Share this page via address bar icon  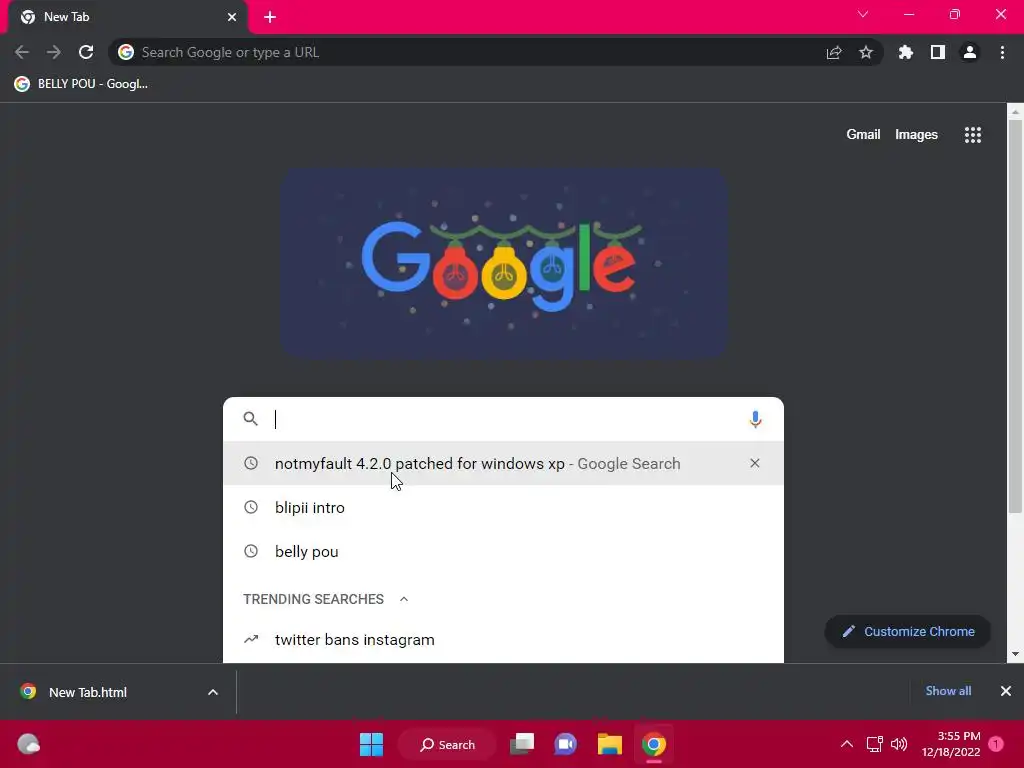pyautogui.click(x=834, y=52)
